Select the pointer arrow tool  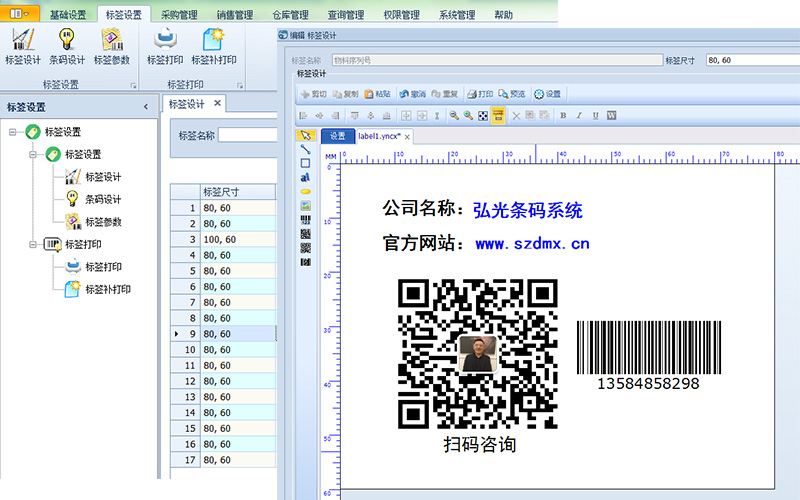[x=306, y=135]
